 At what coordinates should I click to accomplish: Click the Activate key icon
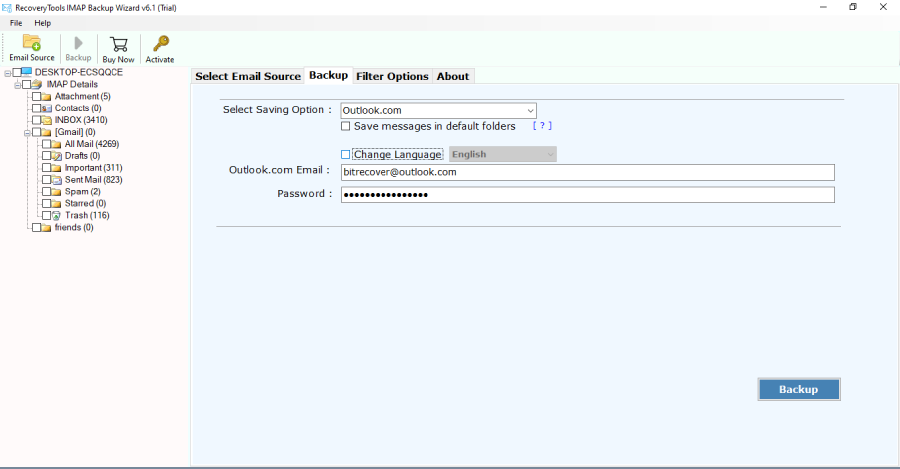point(160,43)
